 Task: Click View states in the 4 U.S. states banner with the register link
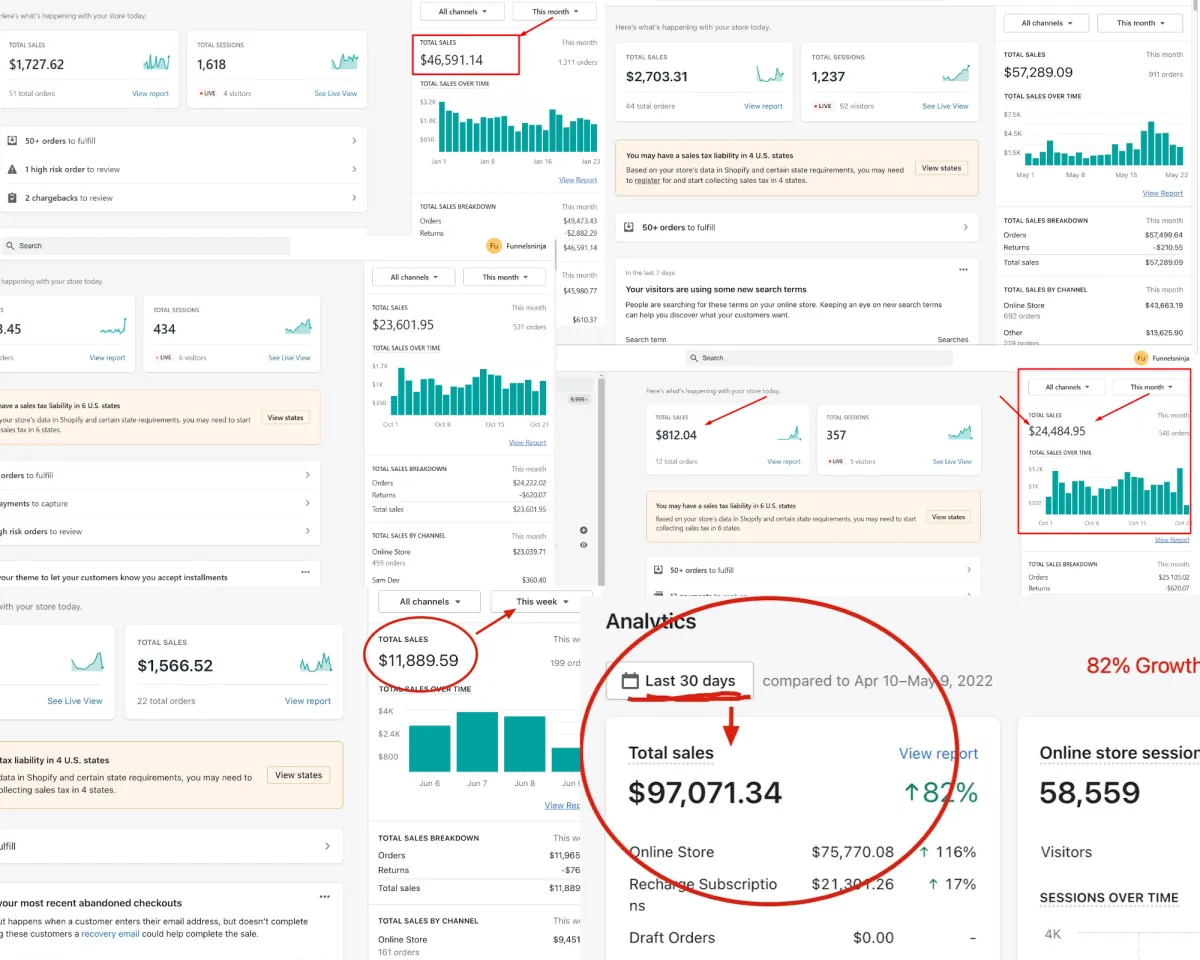941,168
